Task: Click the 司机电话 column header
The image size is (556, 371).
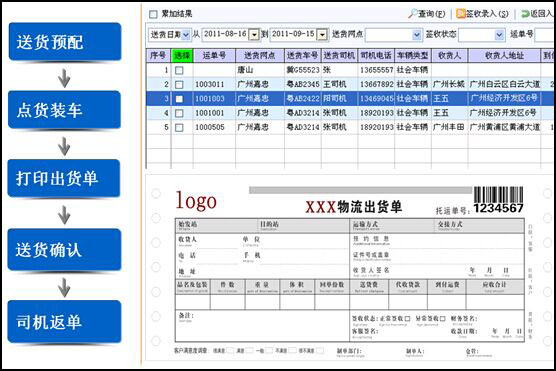Action: [376, 55]
